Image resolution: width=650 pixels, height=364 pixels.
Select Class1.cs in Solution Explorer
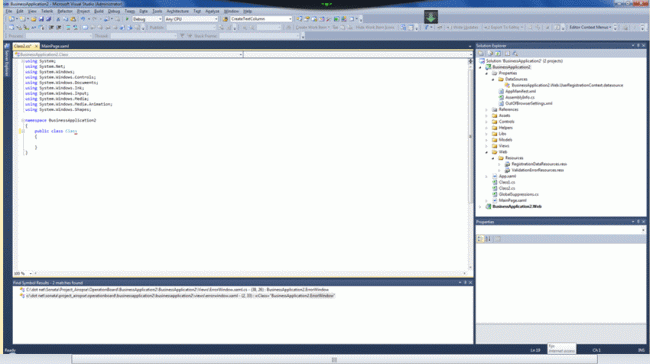[x=507, y=182]
